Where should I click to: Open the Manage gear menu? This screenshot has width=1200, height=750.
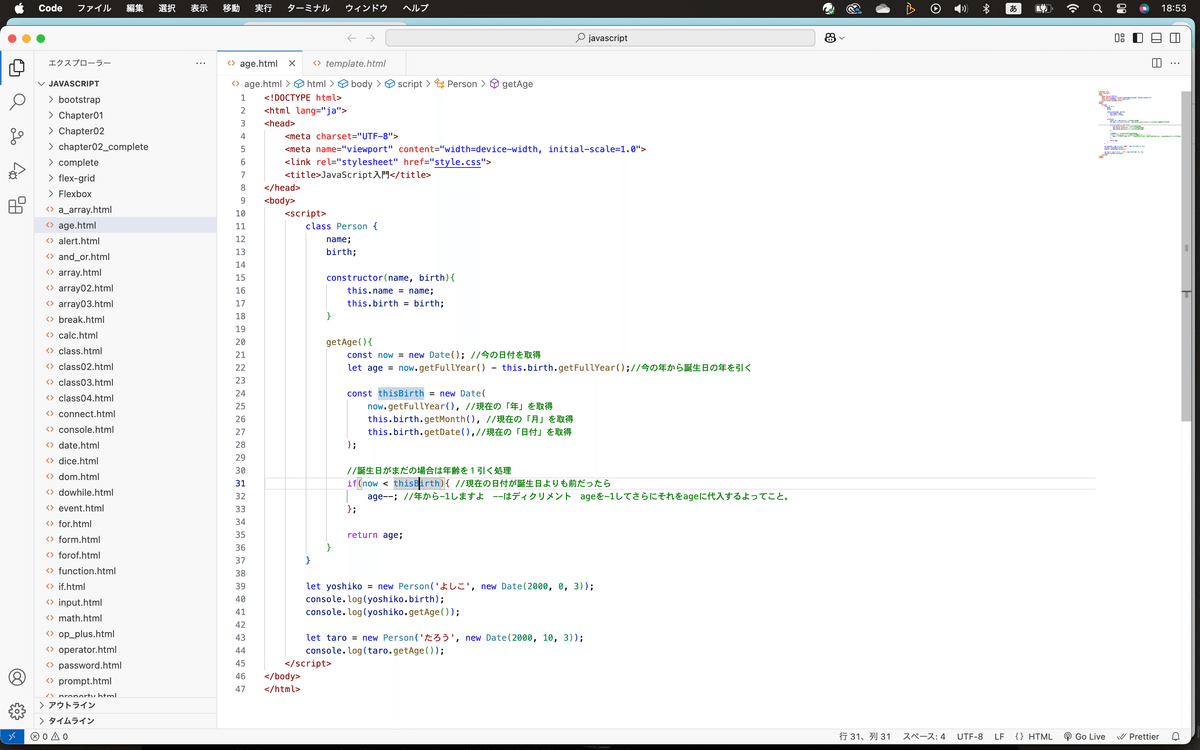[16, 711]
